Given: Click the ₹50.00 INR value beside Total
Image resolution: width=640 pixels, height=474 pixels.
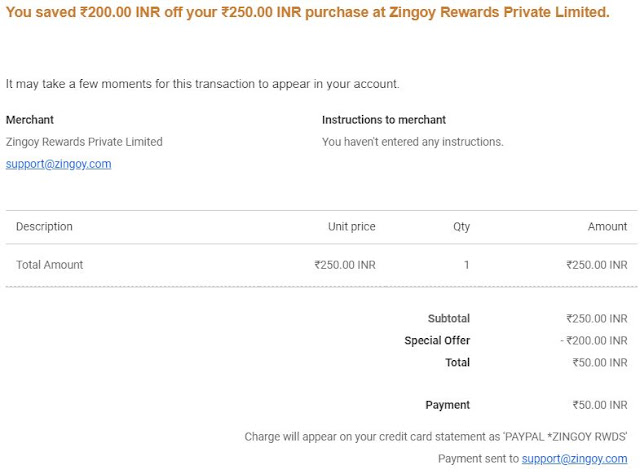Looking at the screenshot, I should pyautogui.click(x=600, y=363).
